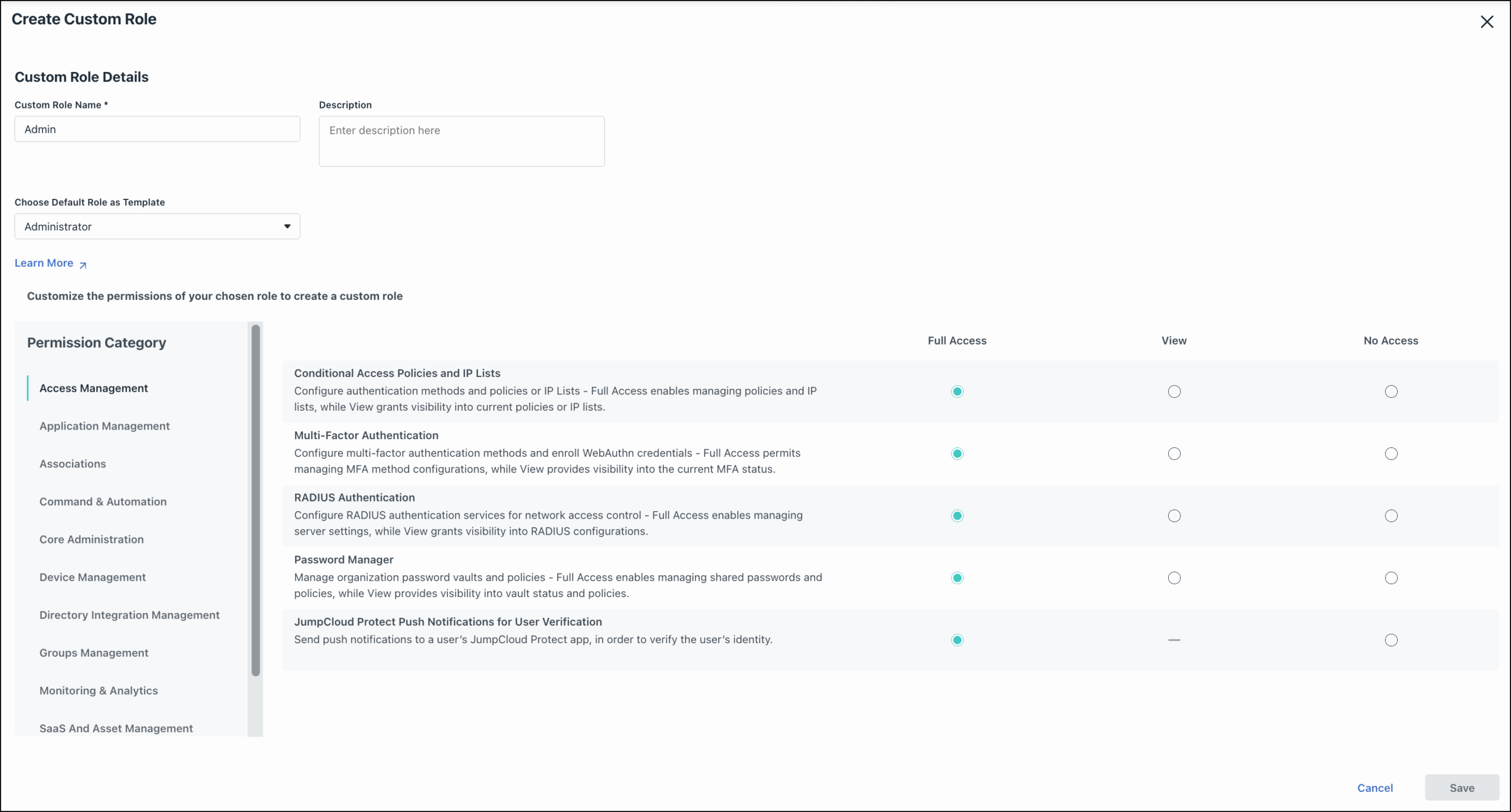Select View access for Password Manager
This screenshot has width=1511, height=812.
point(1174,578)
